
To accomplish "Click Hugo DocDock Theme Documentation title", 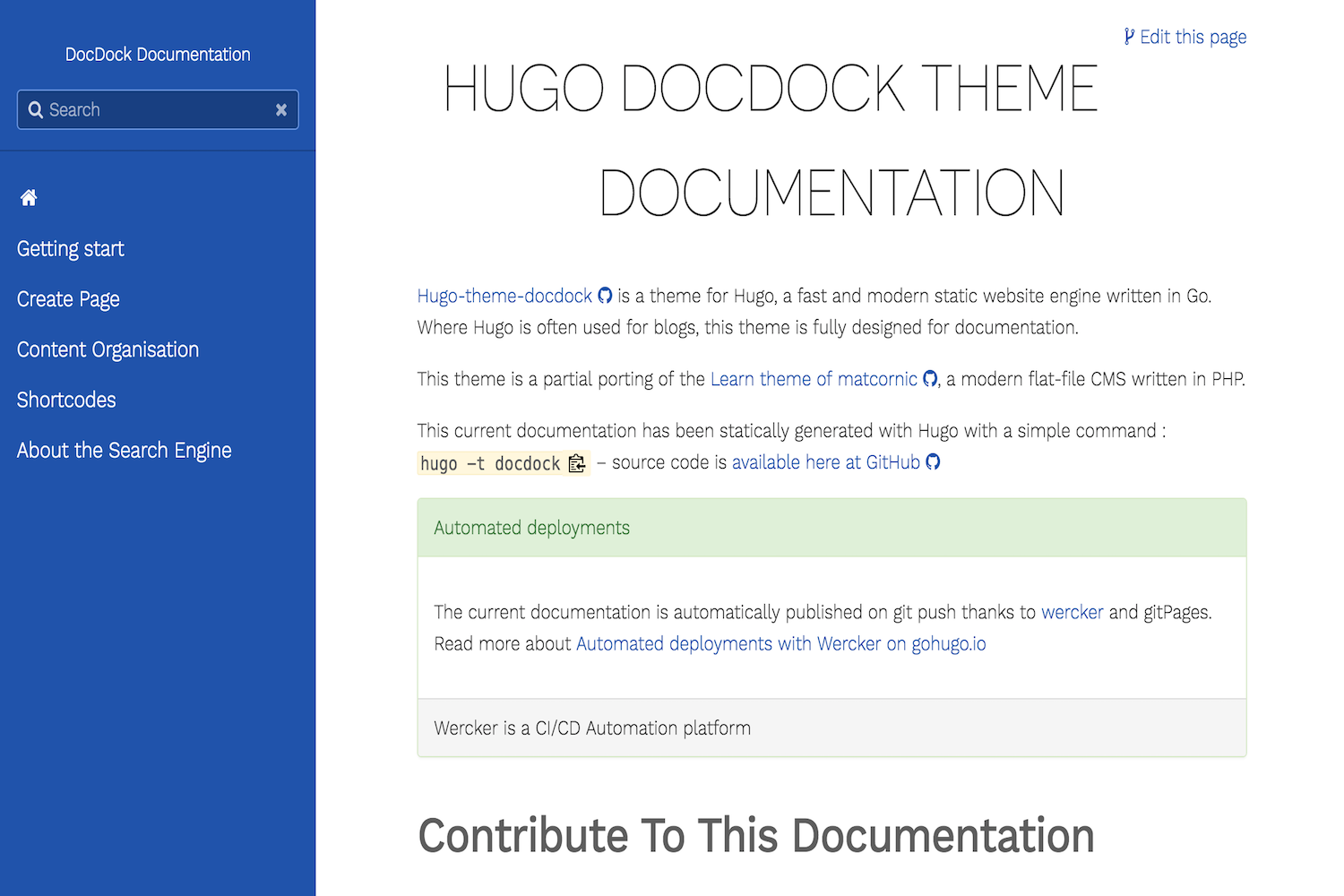I will (771, 141).
